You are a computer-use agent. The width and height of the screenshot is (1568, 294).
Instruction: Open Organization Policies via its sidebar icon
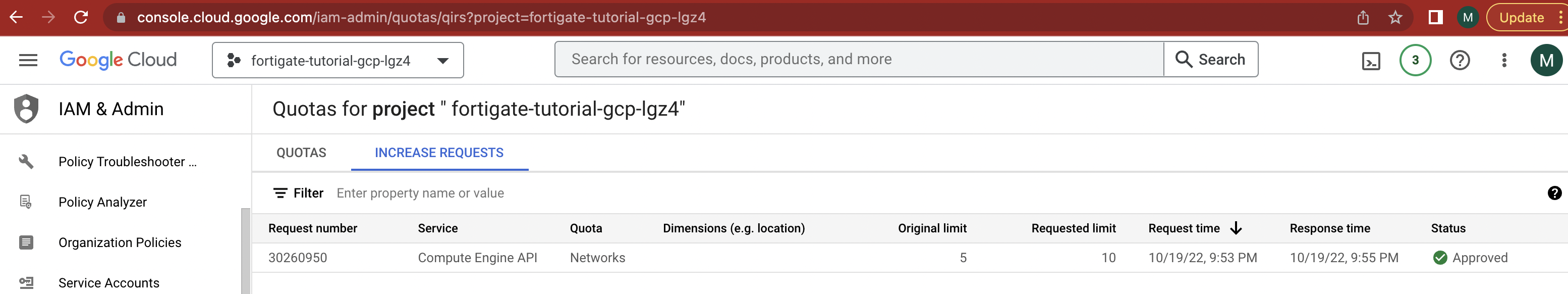[x=26, y=242]
